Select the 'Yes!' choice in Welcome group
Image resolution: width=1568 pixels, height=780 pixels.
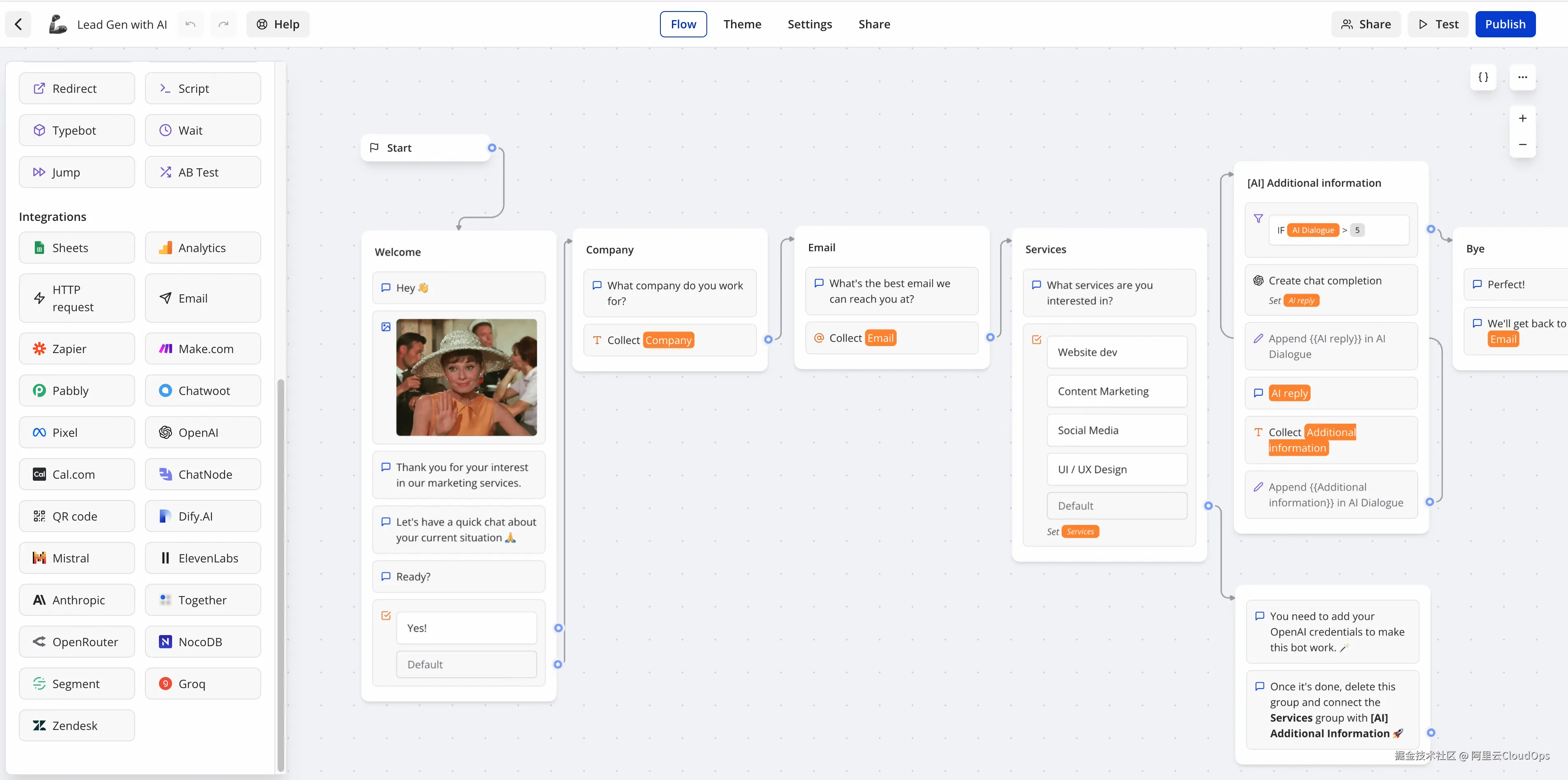coord(466,628)
